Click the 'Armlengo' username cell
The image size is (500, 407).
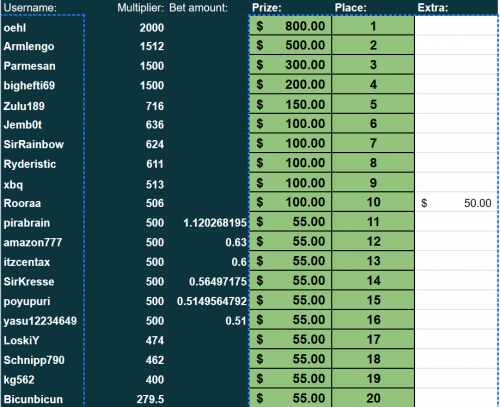42,46
